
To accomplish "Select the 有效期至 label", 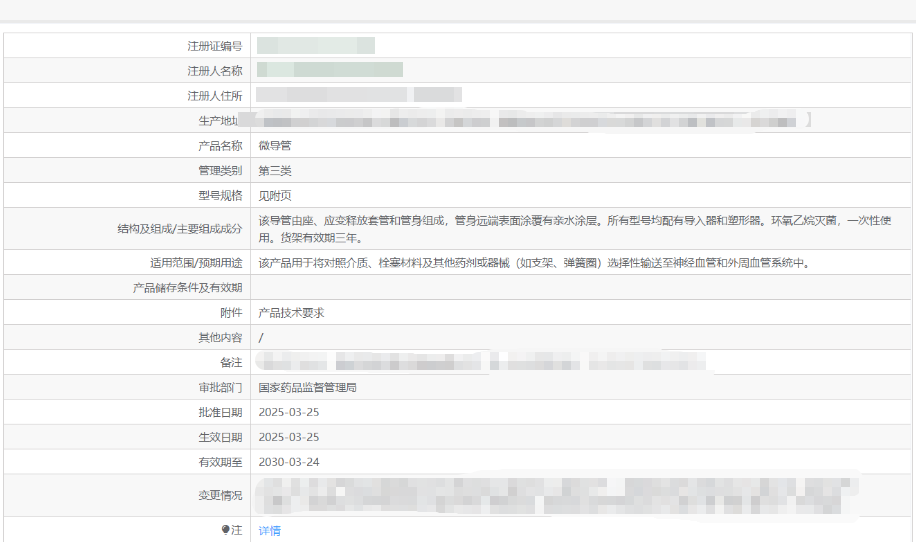I will pyautogui.click(x=220, y=462).
